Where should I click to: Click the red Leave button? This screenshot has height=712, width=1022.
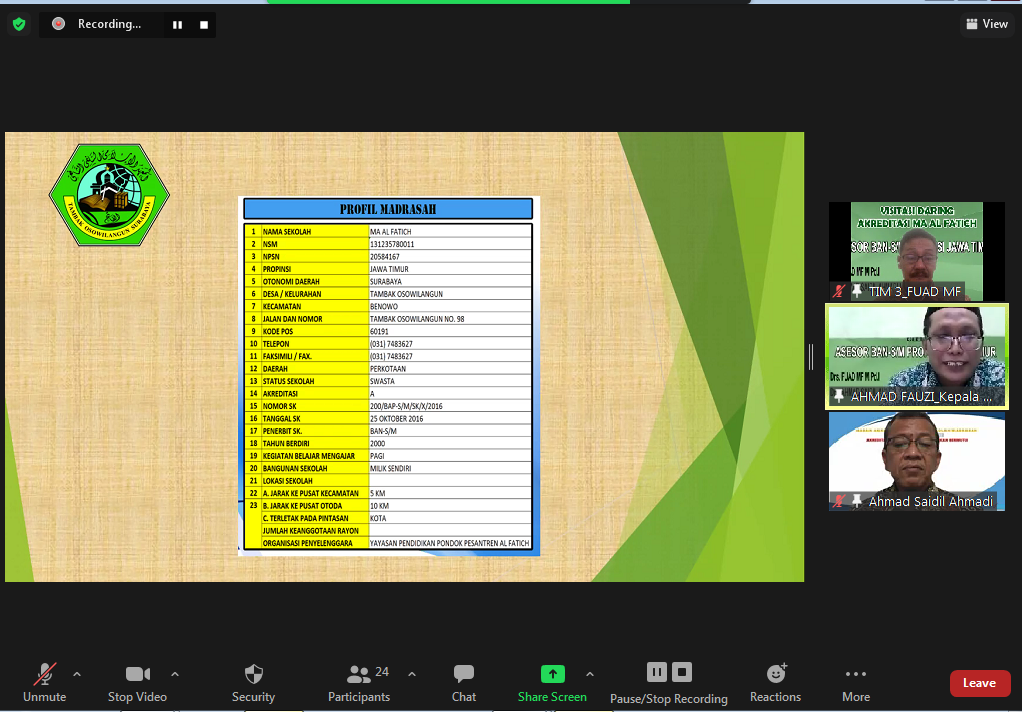(x=979, y=683)
